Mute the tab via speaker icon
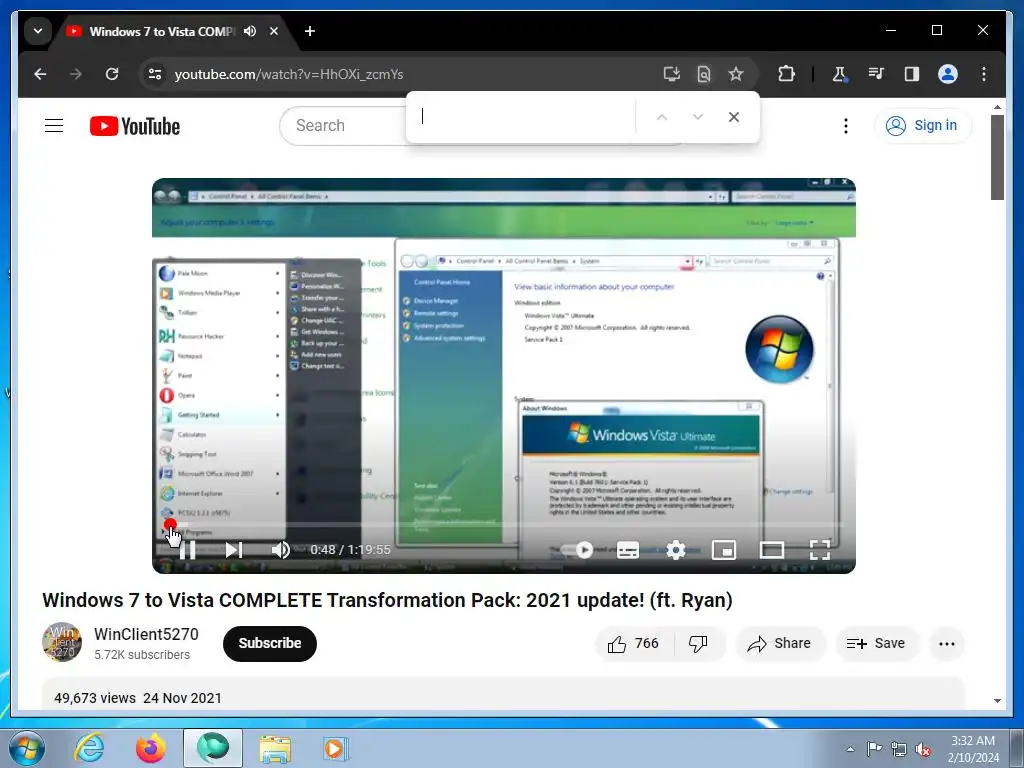 (x=250, y=31)
